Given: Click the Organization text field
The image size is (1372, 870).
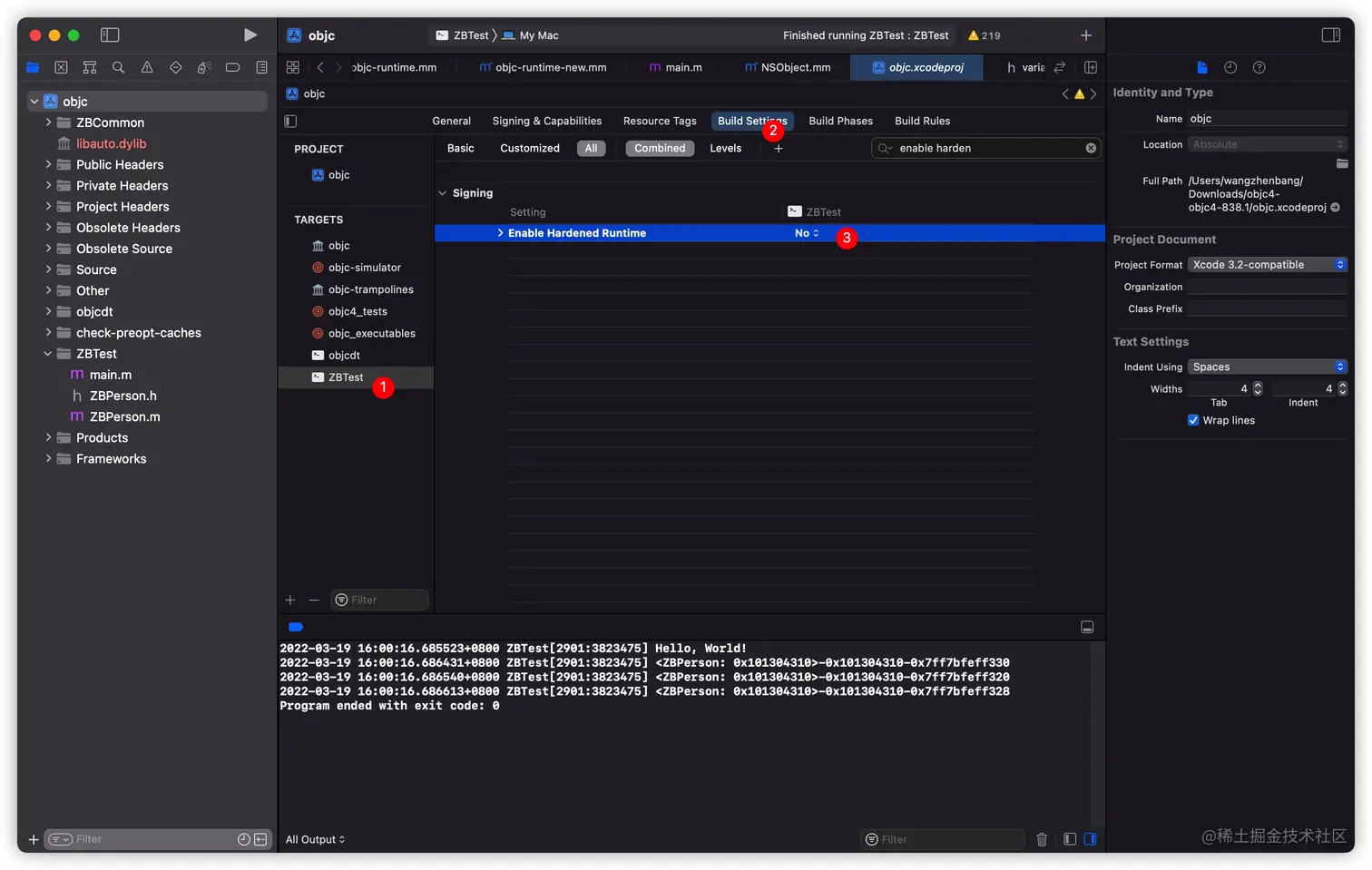Looking at the screenshot, I should point(1268,287).
